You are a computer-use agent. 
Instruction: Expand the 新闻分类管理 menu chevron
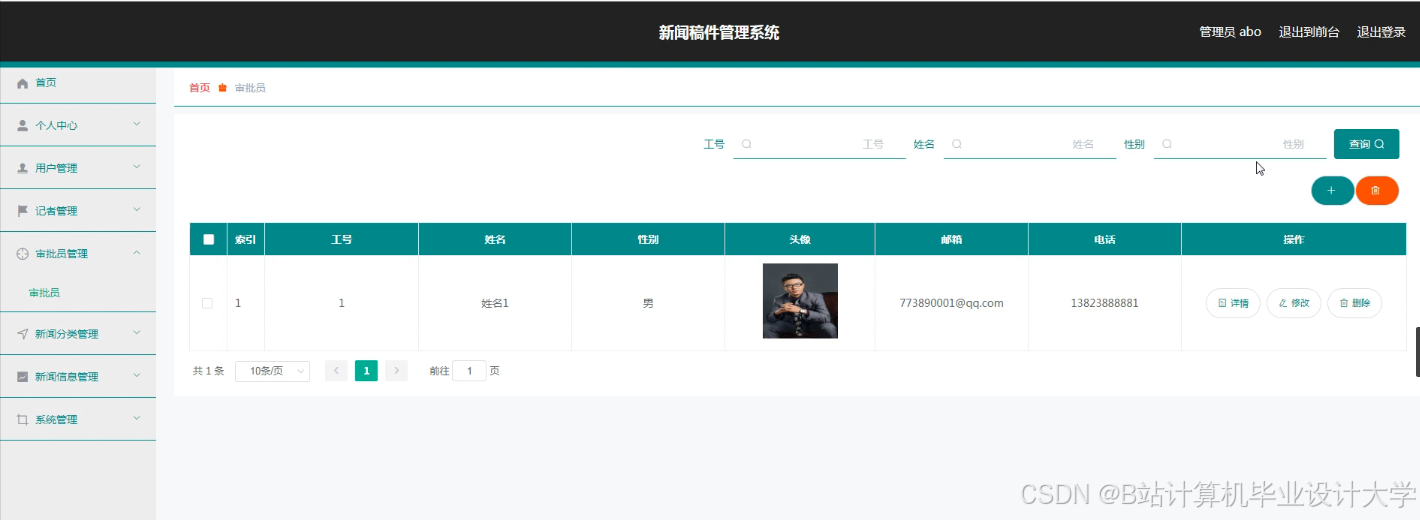click(x=137, y=333)
